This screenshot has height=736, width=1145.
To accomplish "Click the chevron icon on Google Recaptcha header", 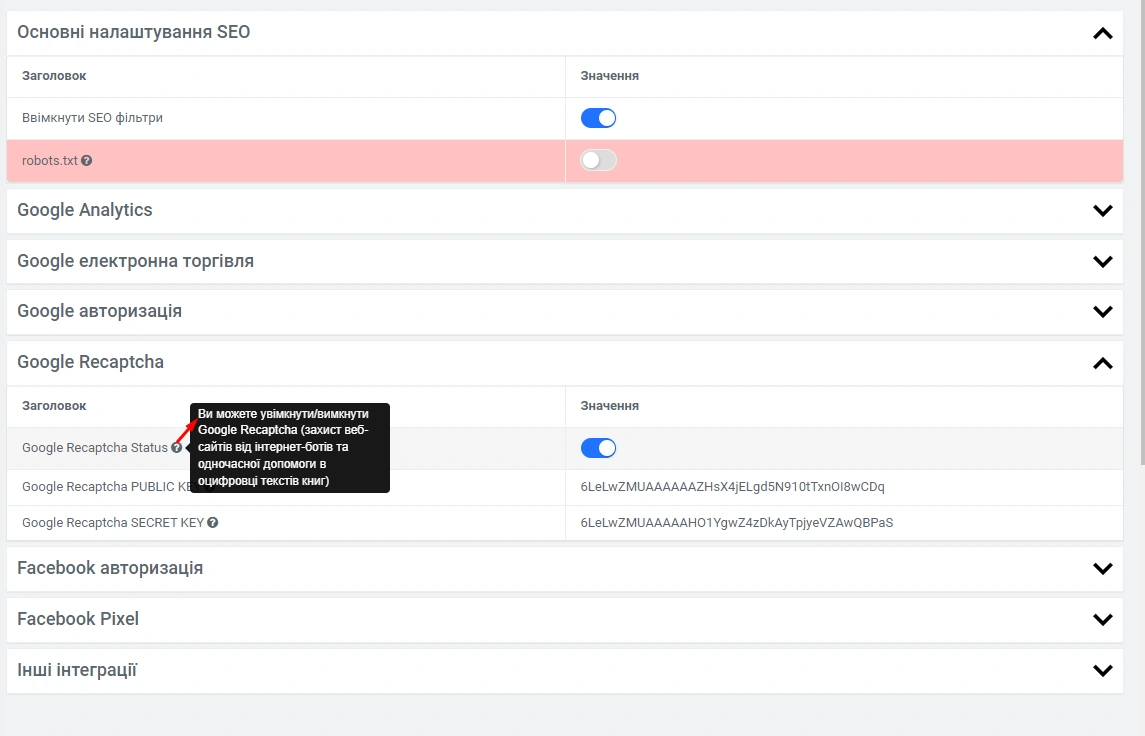I will pos(1102,363).
